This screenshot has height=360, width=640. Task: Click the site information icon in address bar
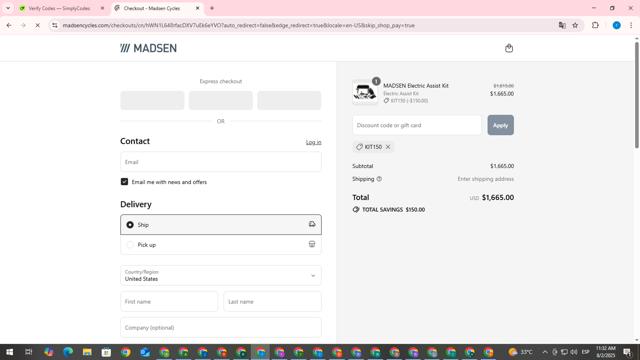click(55, 25)
